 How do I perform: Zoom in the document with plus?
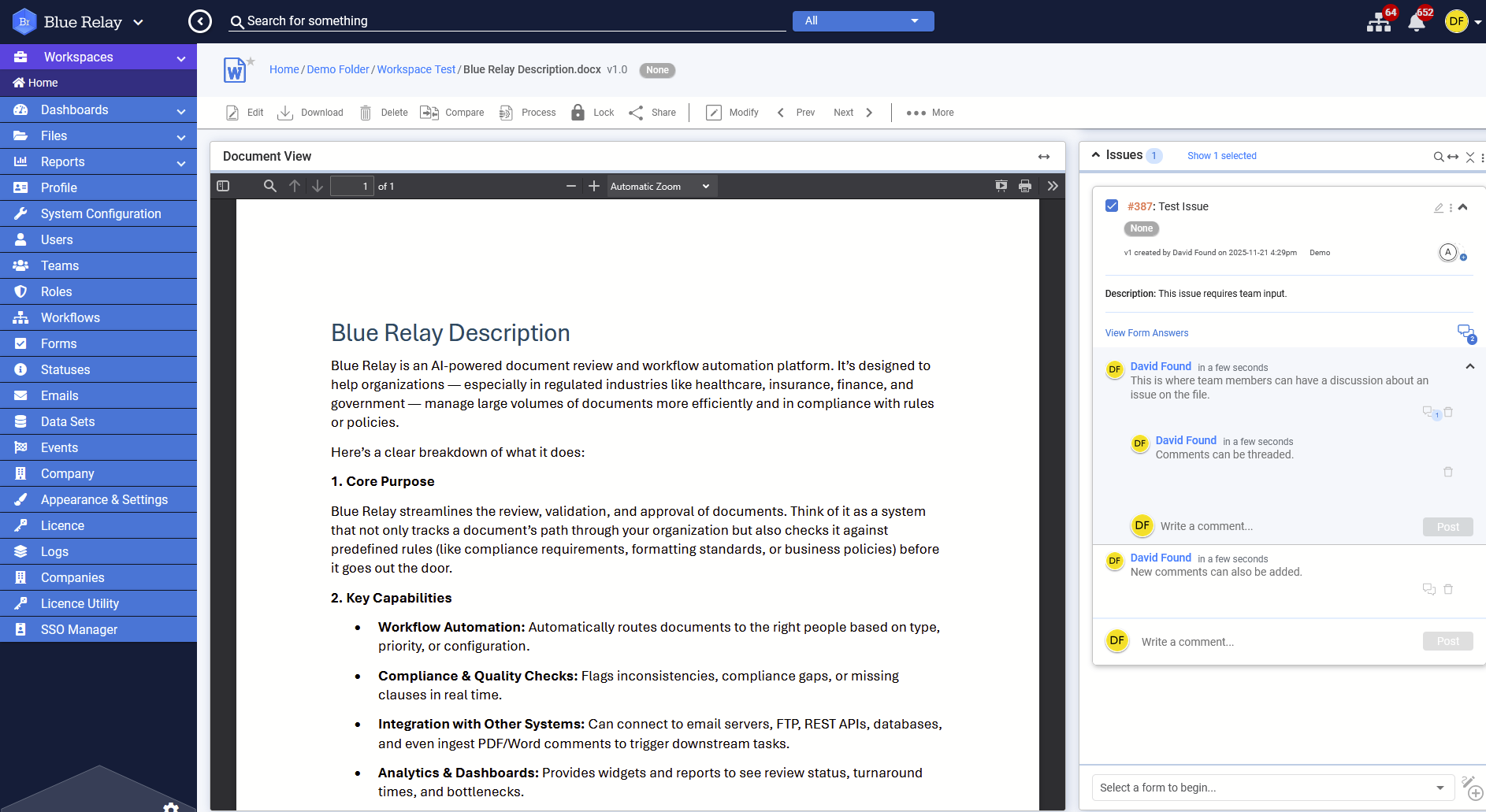[594, 186]
